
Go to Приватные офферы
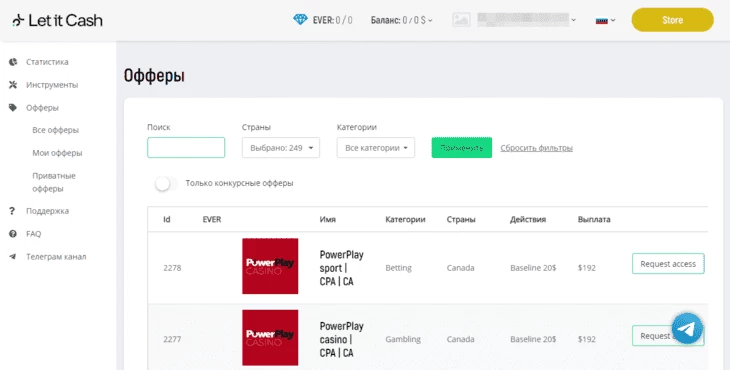click(54, 182)
